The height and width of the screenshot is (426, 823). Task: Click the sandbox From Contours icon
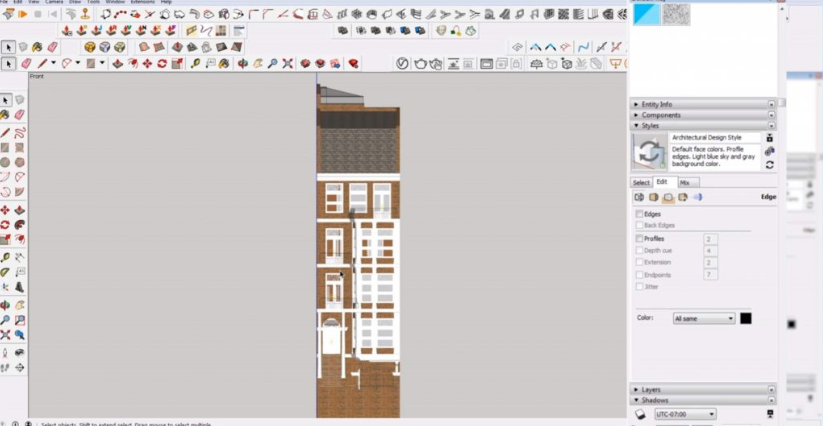point(144,47)
